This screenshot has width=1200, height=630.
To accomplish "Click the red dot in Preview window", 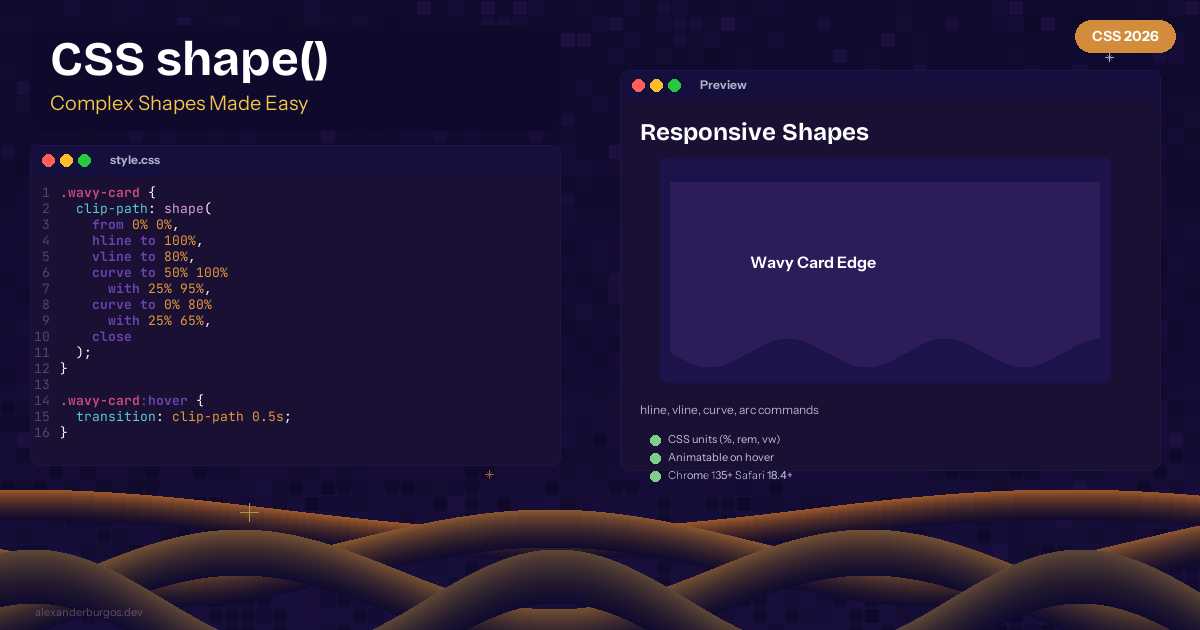I will pyautogui.click(x=638, y=85).
